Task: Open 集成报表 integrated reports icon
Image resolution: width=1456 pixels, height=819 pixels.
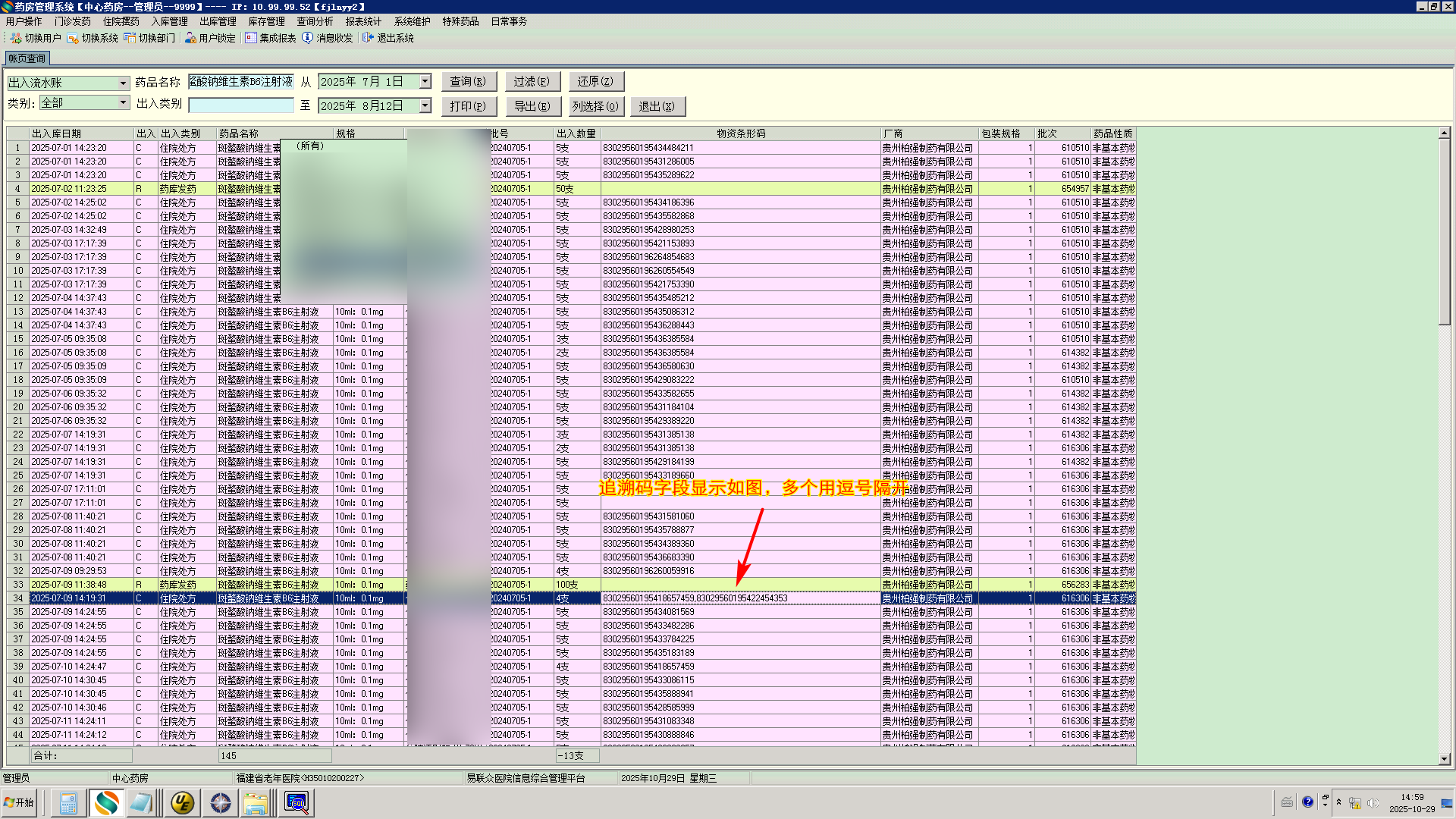Action: 251,38
